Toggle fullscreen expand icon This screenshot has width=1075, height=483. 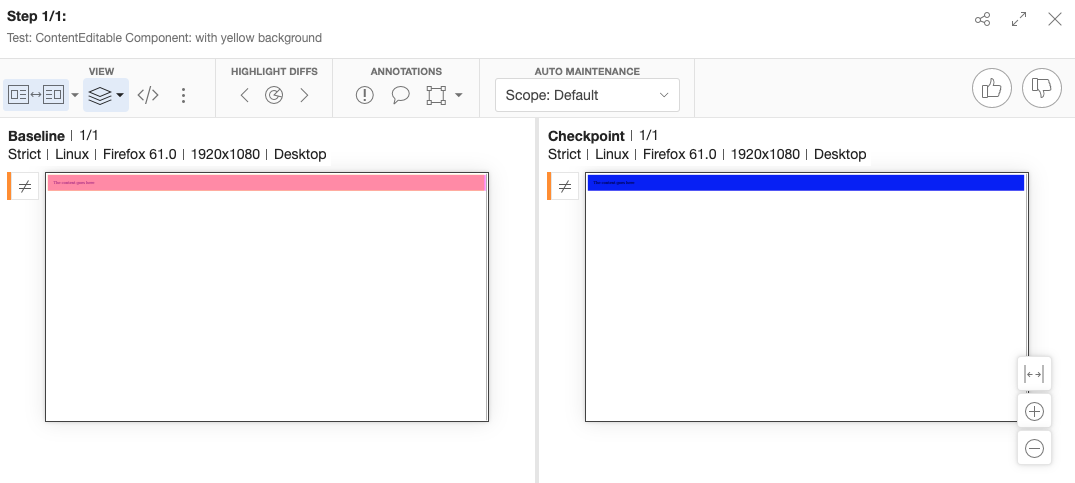point(1019,19)
